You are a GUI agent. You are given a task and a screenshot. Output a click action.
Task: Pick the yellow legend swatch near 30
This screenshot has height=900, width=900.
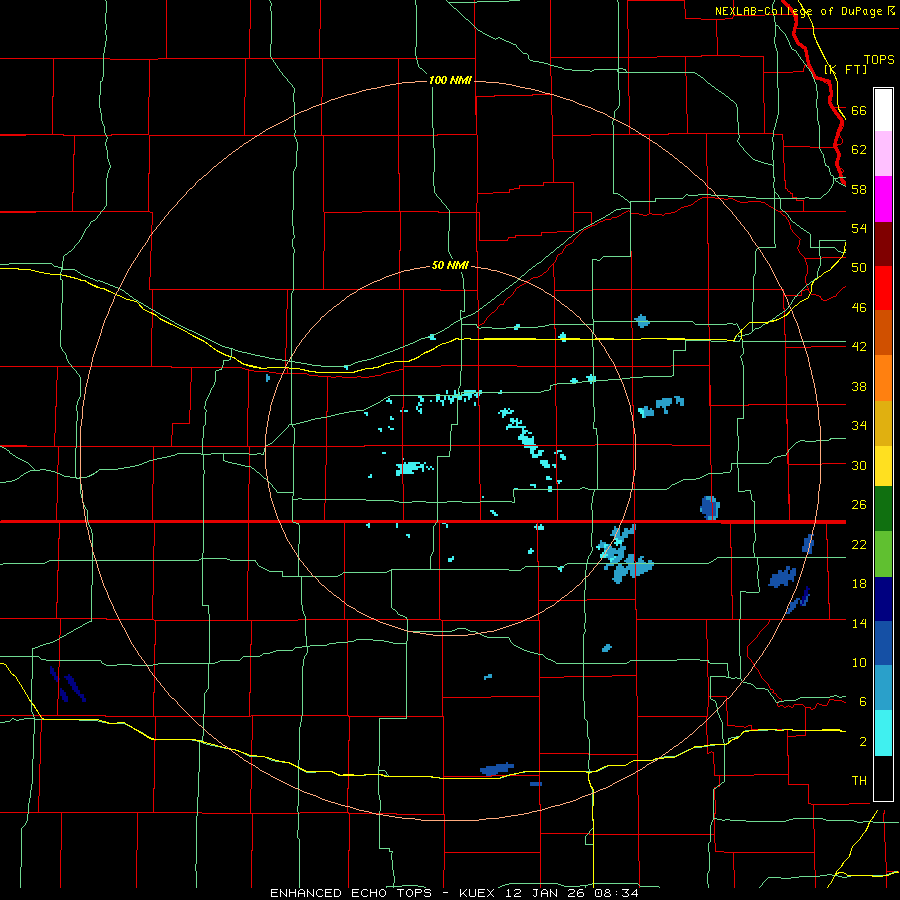(x=883, y=466)
